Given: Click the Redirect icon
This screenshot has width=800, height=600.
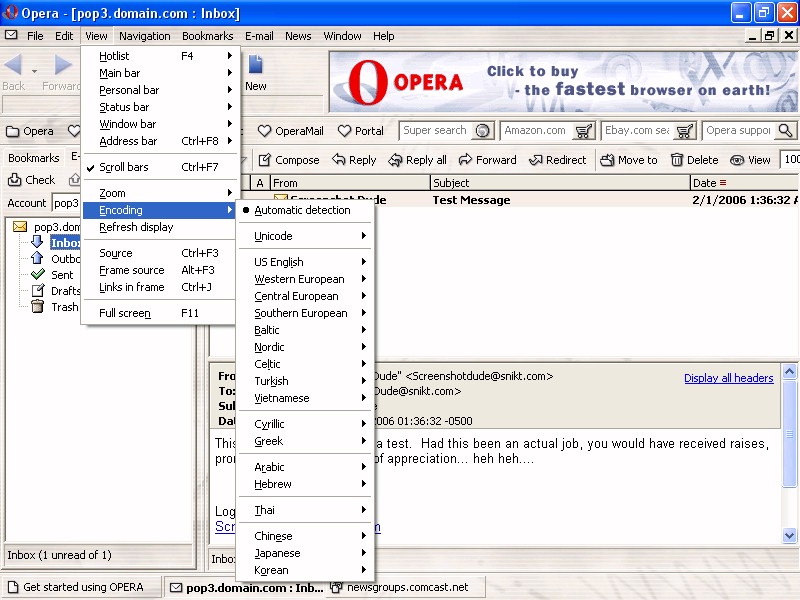Looking at the screenshot, I should tap(535, 160).
